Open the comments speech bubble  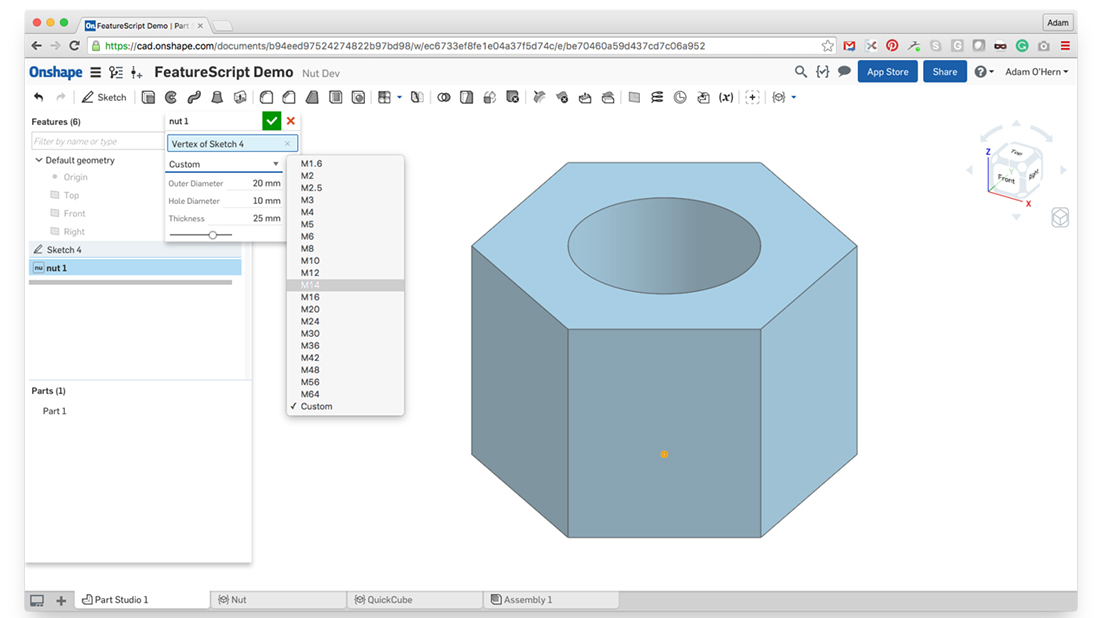pyautogui.click(x=844, y=72)
